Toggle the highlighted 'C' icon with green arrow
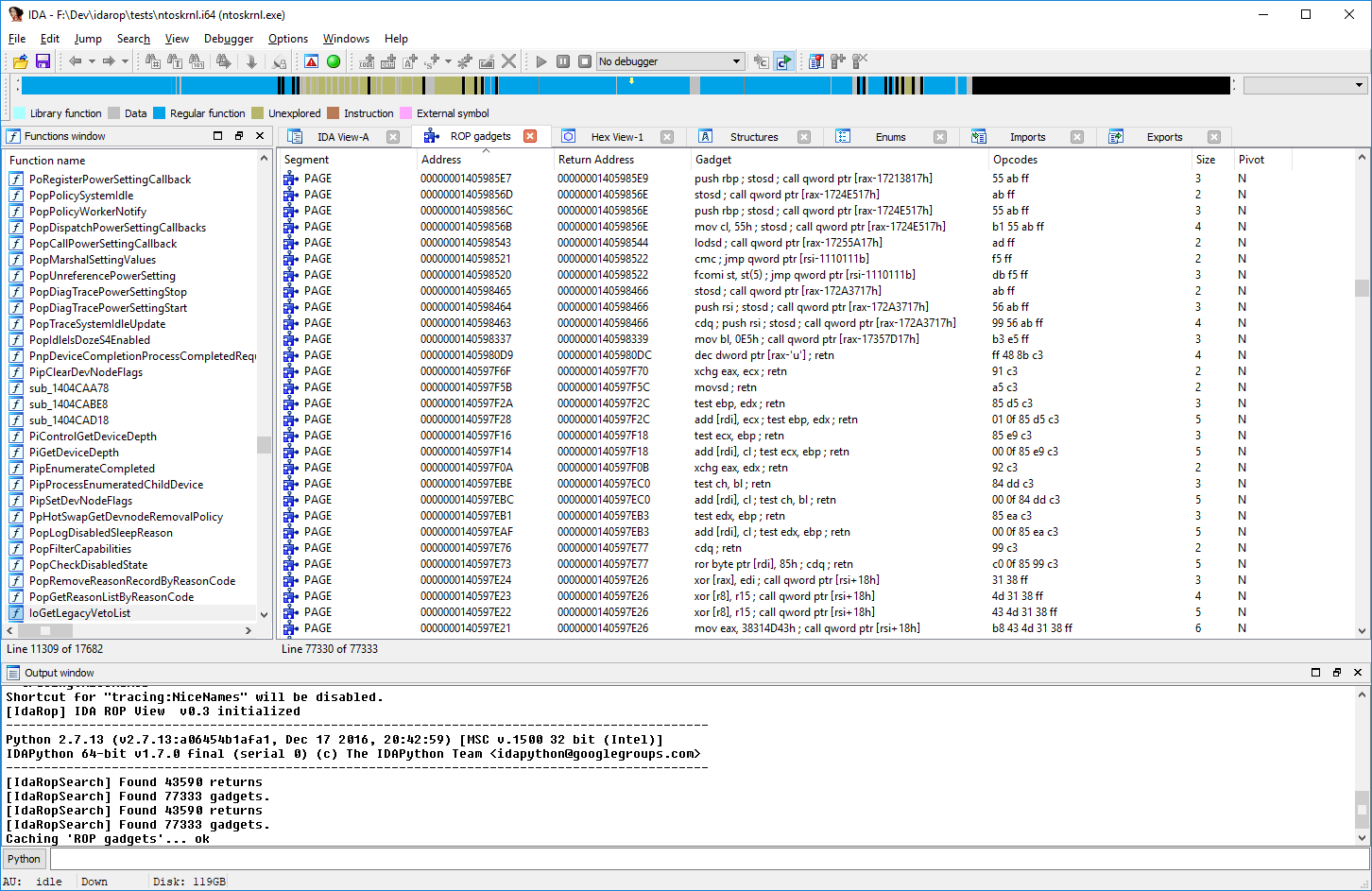1372x891 pixels. 784,61
